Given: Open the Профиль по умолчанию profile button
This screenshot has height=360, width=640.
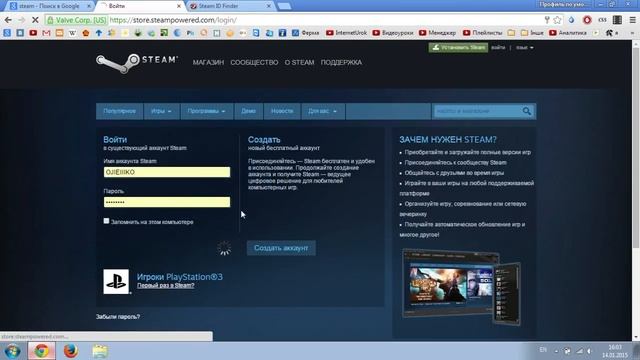Looking at the screenshot, I should [x=564, y=4].
